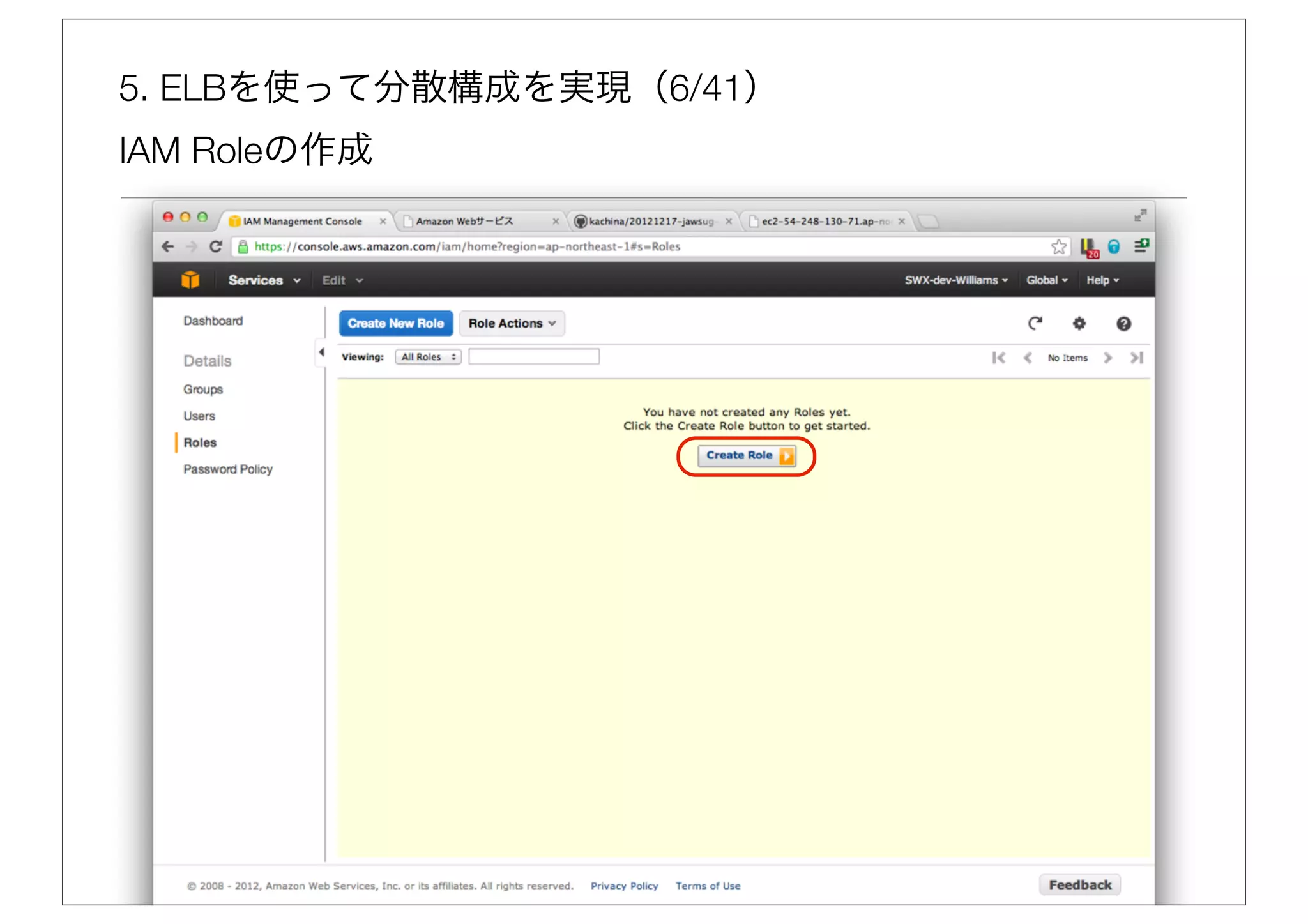Screen dimensions: 1308x924
Task: Open a new browser tab
Action: [x=928, y=222]
